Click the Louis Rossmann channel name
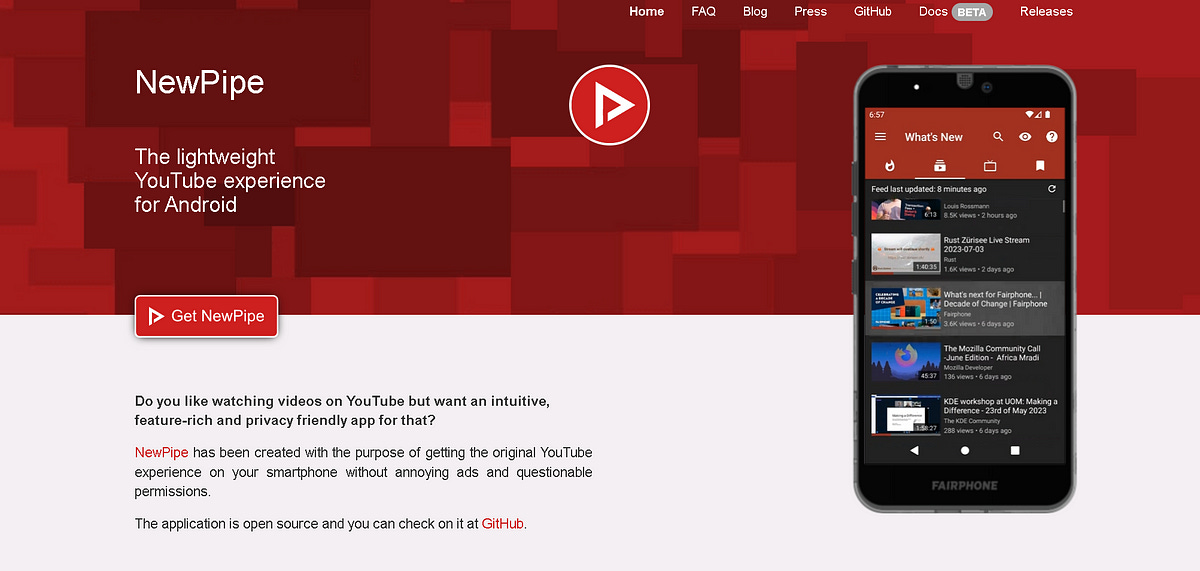Image resolution: width=1200 pixels, height=571 pixels. pos(965,206)
